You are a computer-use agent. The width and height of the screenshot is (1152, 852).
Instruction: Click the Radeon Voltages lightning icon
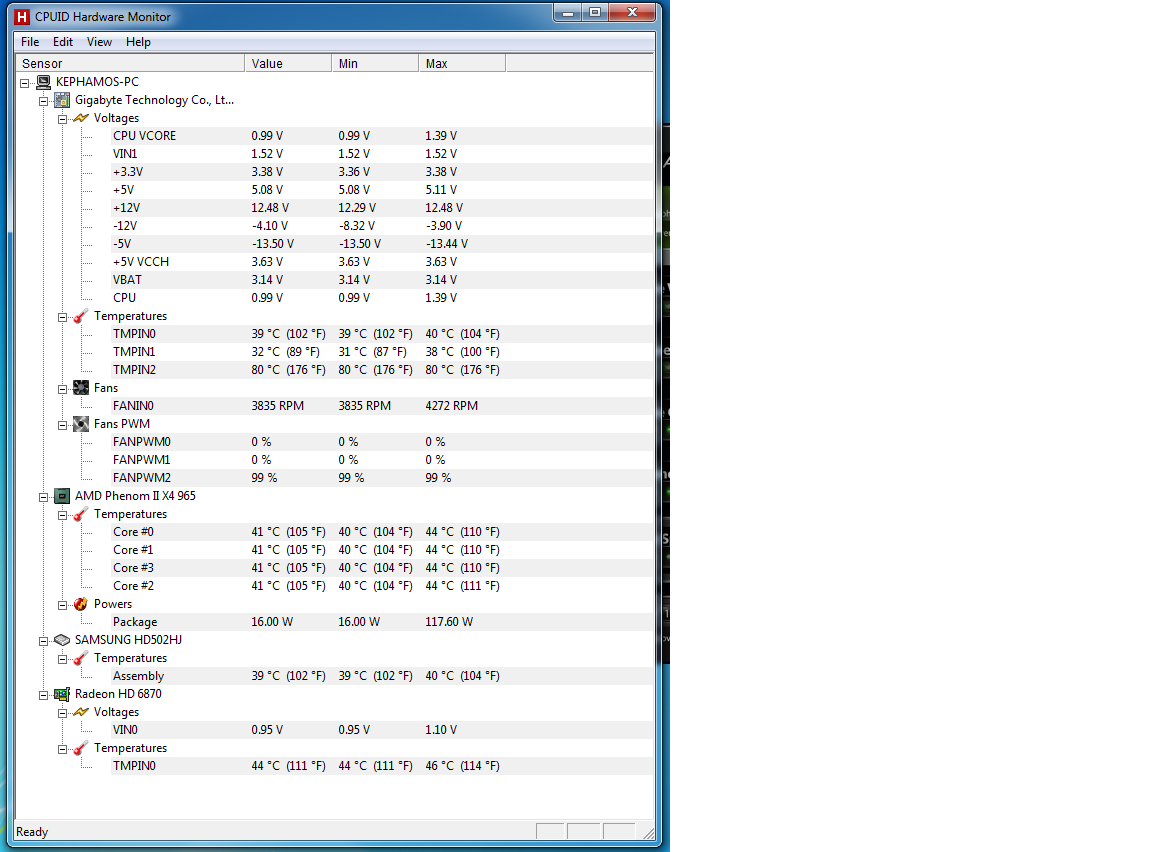(x=81, y=712)
